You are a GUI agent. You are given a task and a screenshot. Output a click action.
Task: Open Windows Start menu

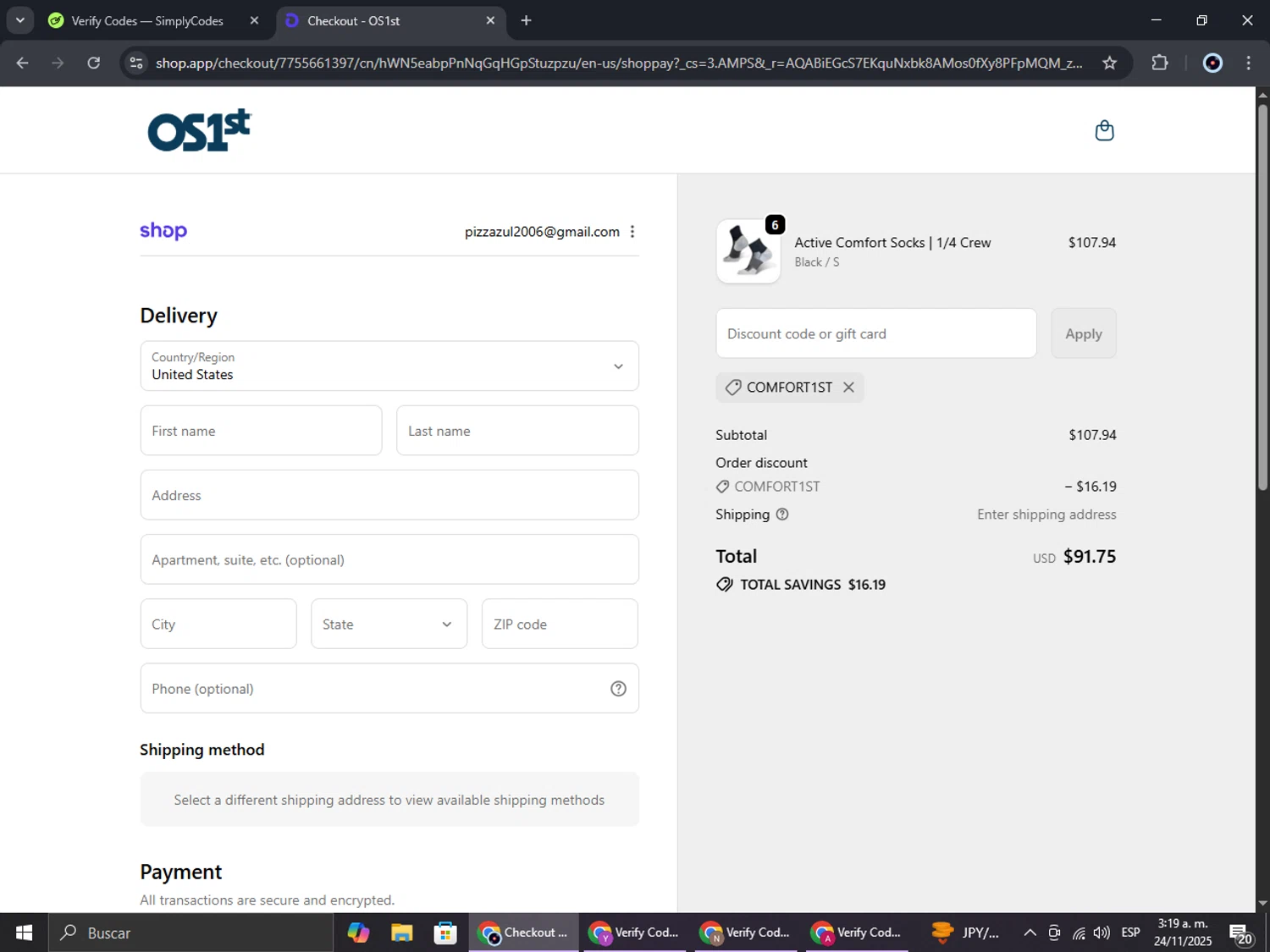(24, 933)
